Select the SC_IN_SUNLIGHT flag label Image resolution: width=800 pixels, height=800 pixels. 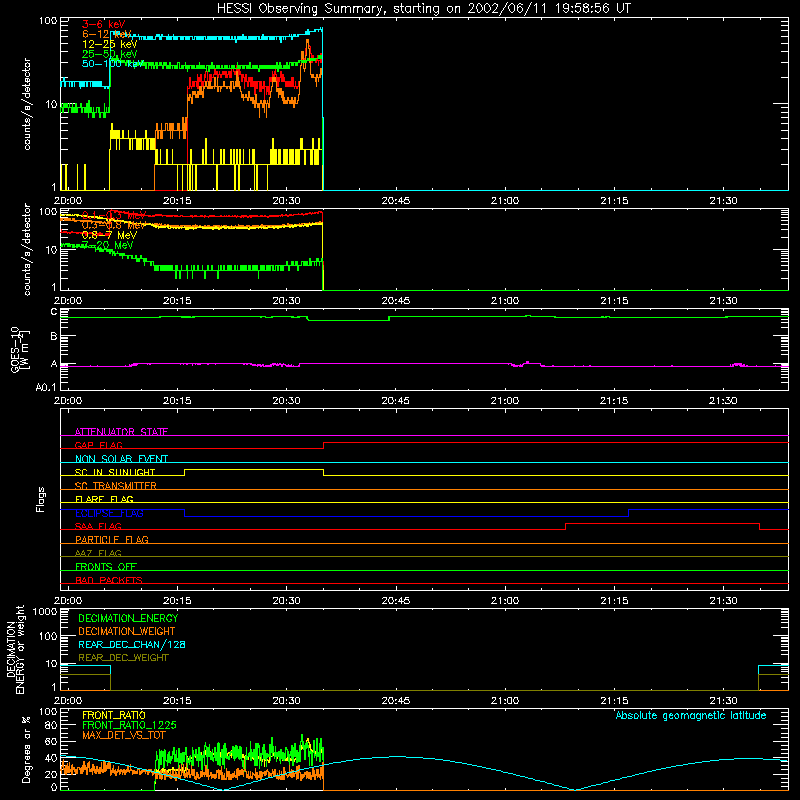115,472
